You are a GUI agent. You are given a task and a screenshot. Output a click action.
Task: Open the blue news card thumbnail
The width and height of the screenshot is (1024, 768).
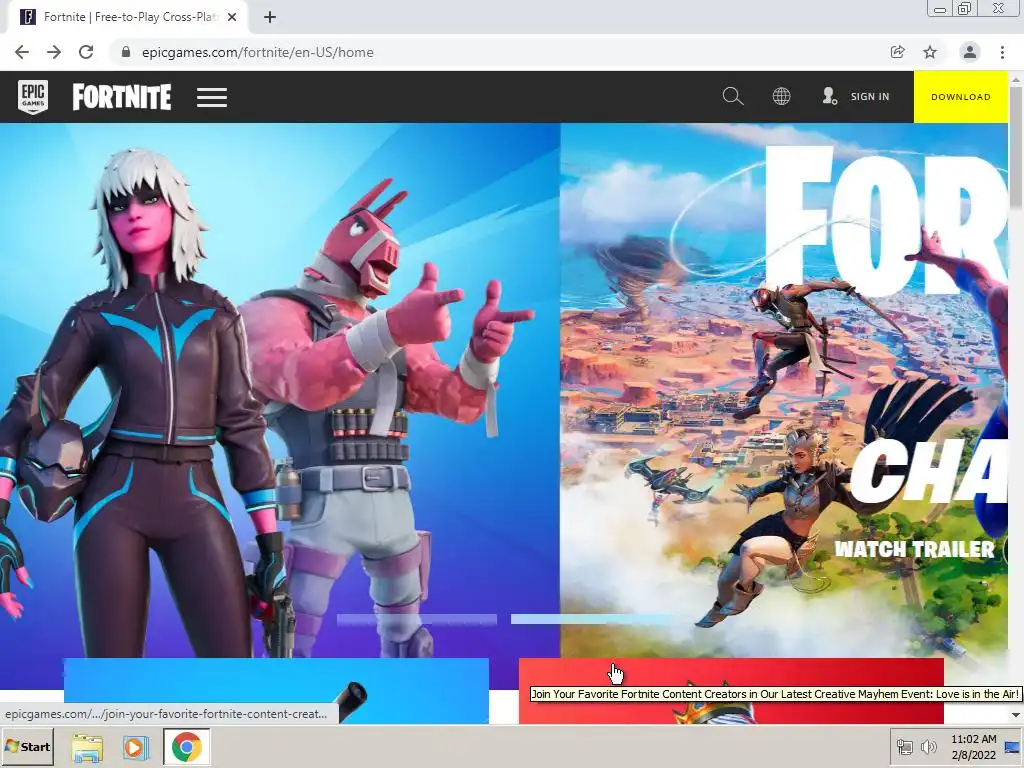[x=276, y=691]
